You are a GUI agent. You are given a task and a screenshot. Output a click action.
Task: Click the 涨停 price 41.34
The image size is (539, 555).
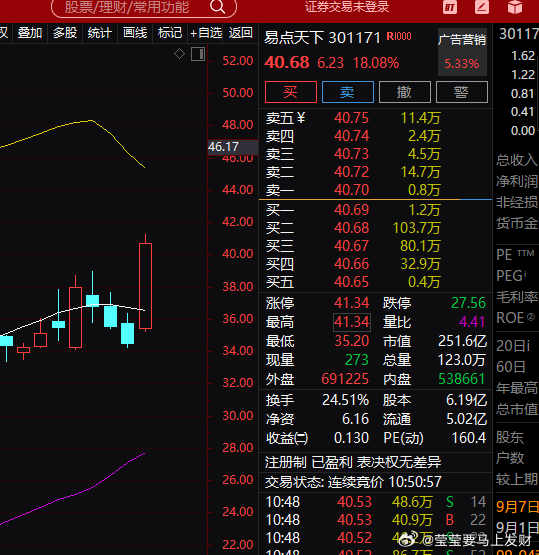click(351, 303)
